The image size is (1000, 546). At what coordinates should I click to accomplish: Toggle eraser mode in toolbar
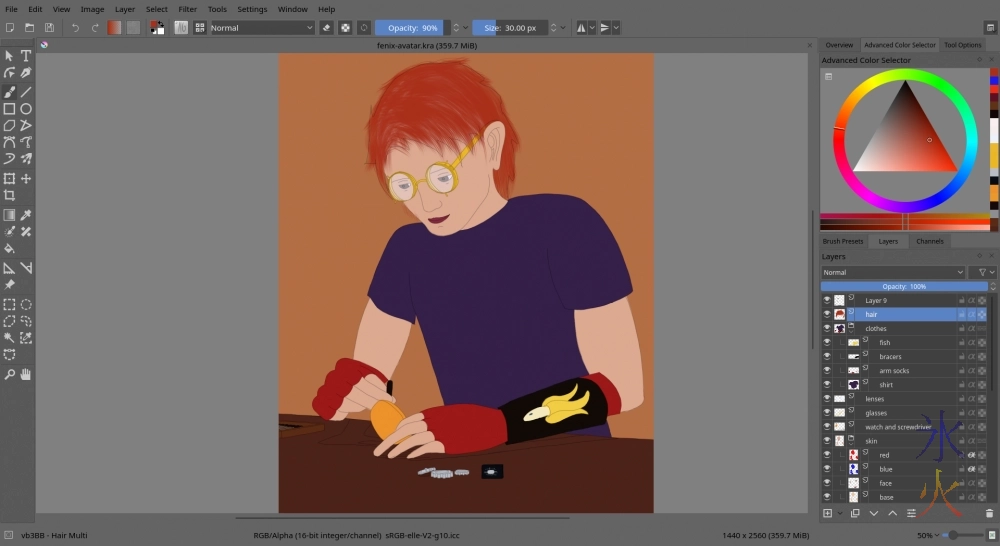pos(326,28)
